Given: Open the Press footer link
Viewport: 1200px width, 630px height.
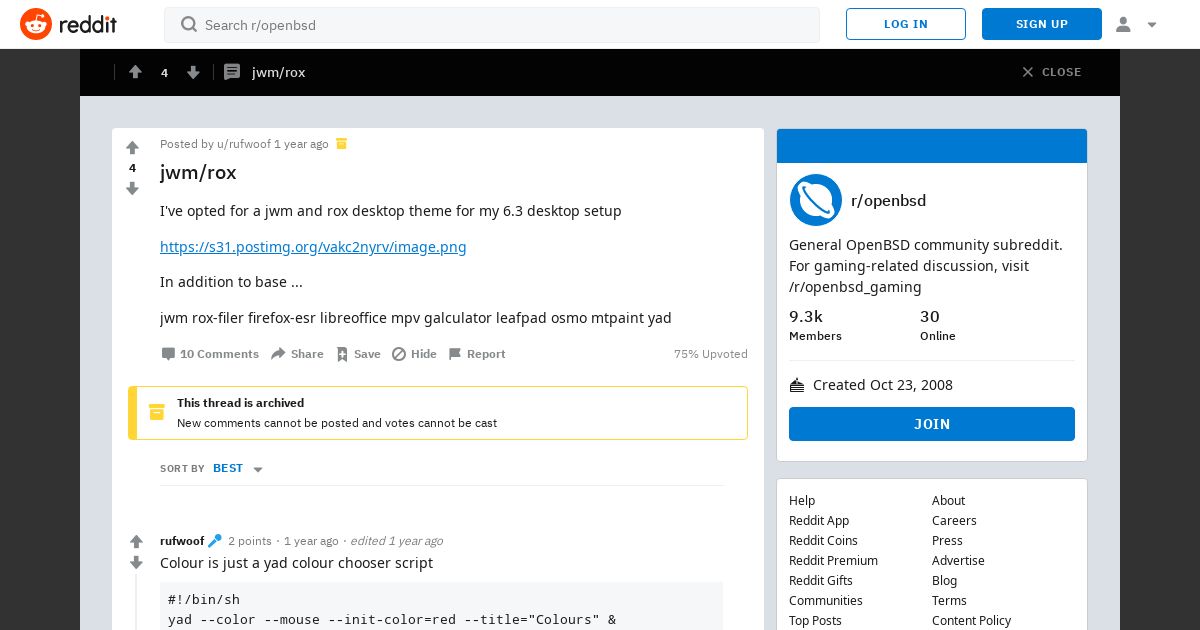Looking at the screenshot, I should (x=947, y=541).
